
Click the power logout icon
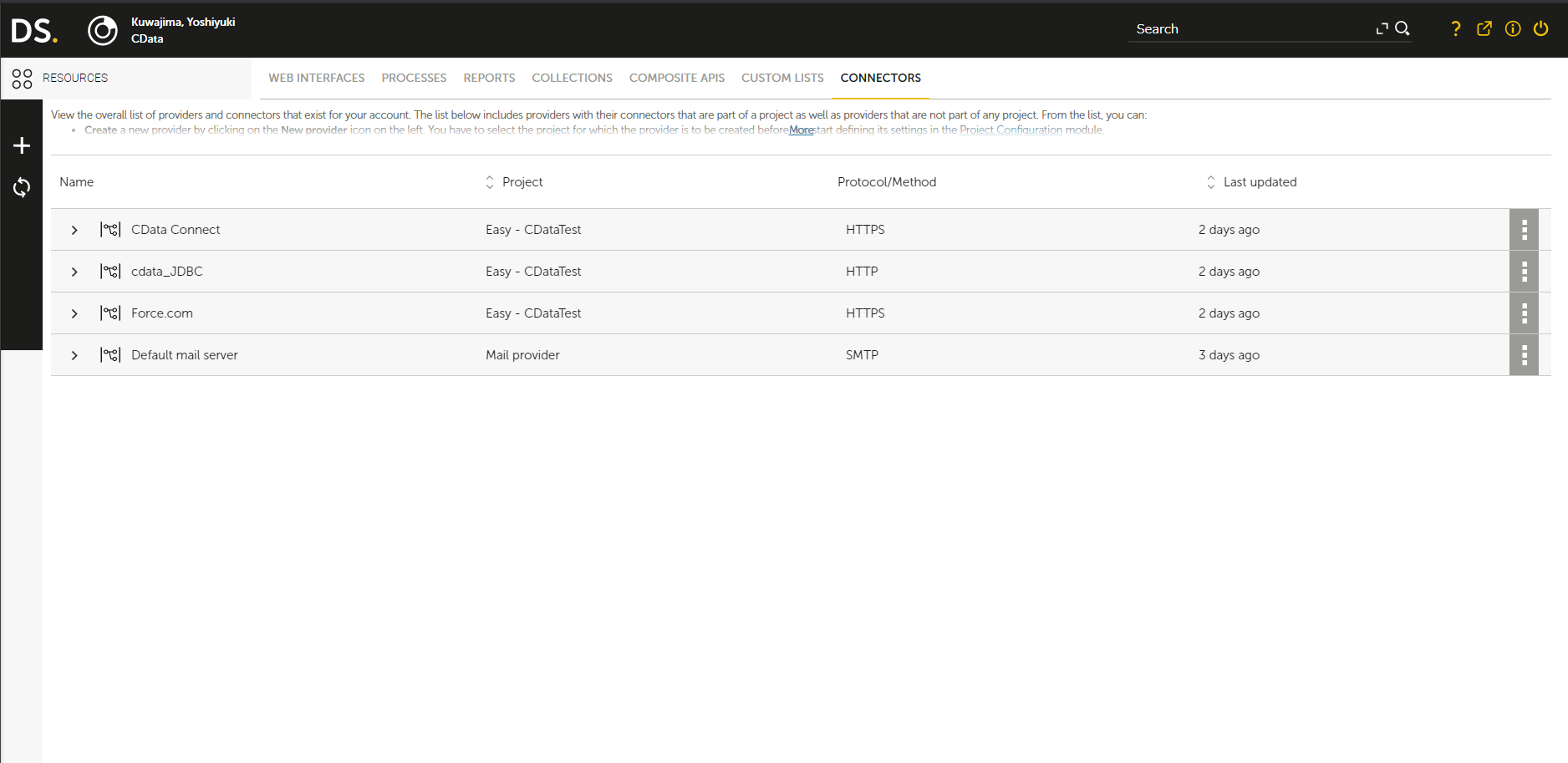point(1541,29)
